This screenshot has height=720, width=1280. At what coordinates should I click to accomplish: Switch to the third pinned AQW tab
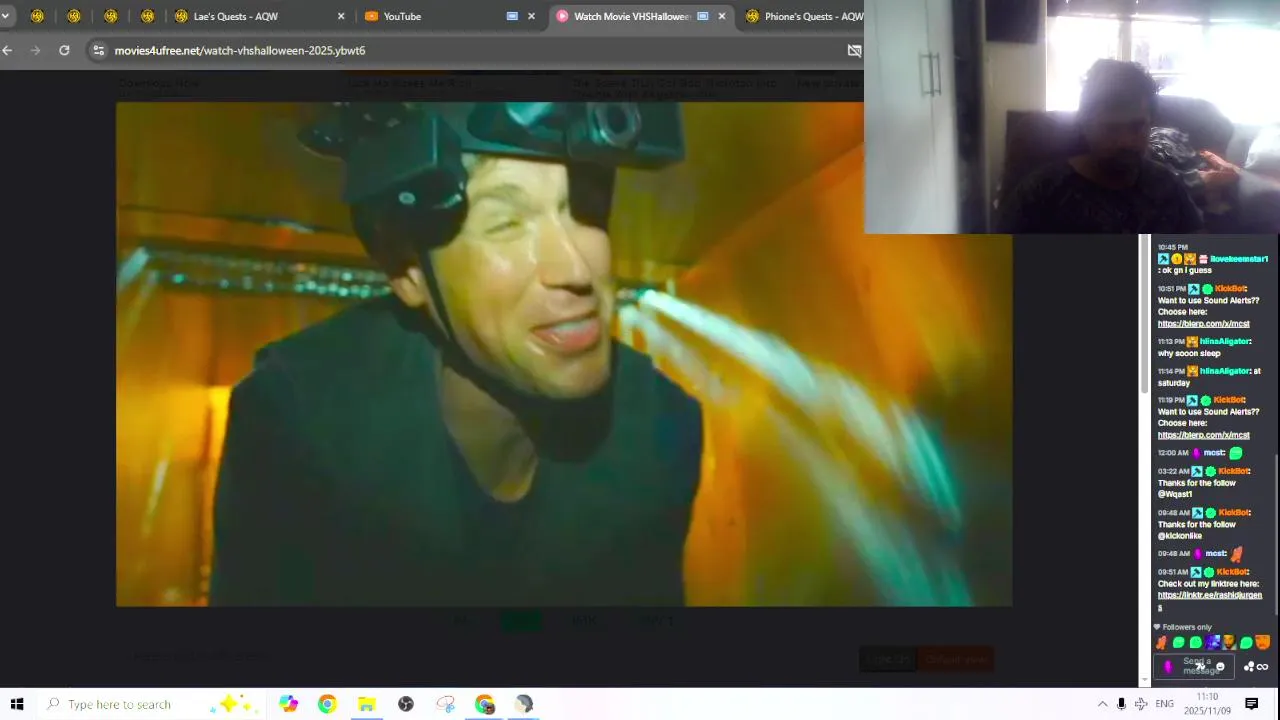pyautogui.click(x=110, y=16)
